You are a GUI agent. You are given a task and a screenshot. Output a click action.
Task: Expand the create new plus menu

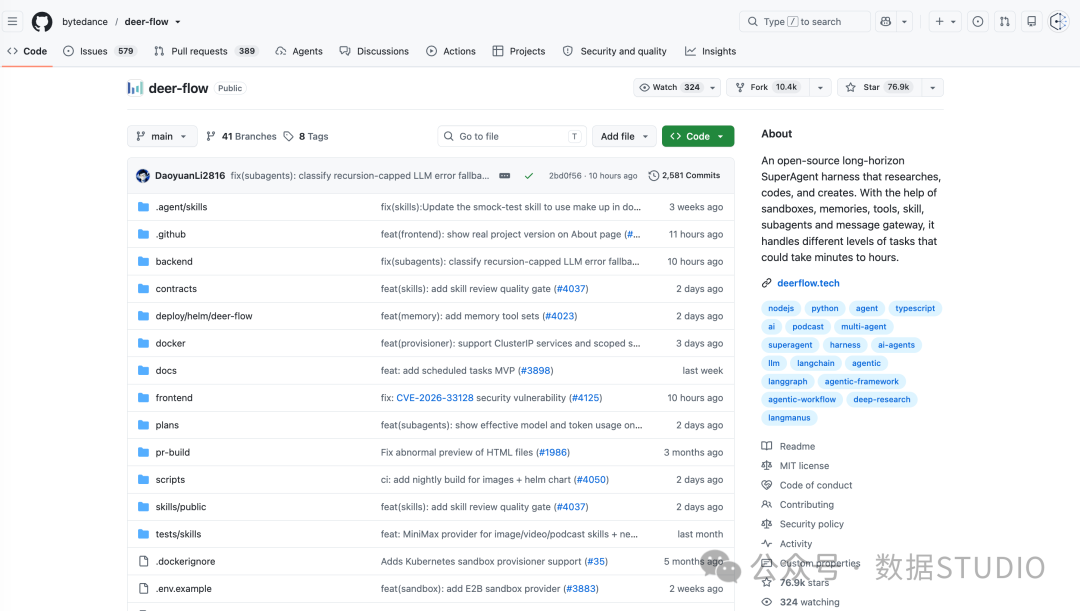pyautogui.click(x=945, y=22)
